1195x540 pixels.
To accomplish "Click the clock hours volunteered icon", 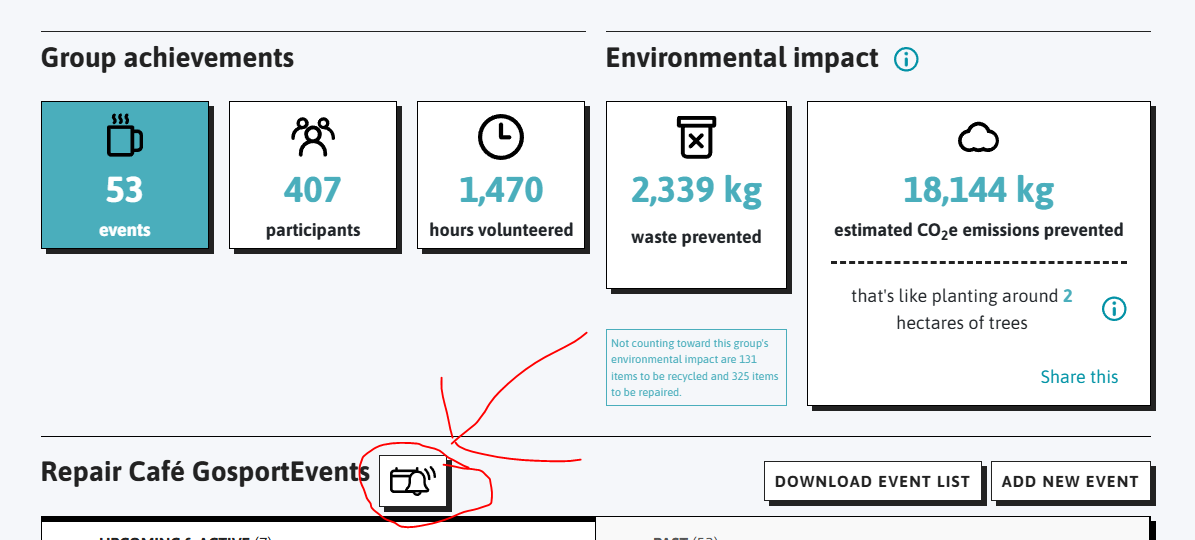I will 500,137.
